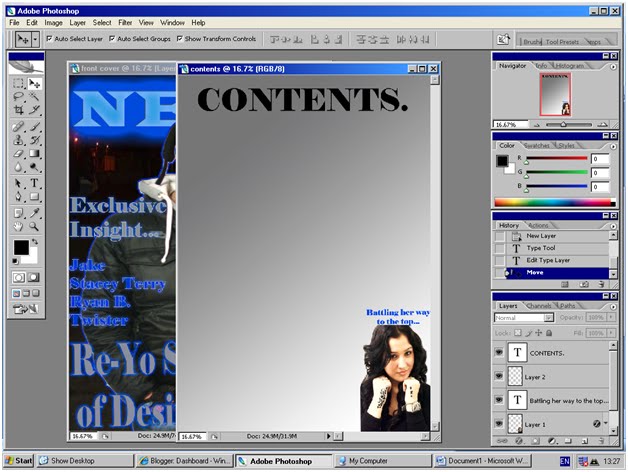Hide the CONTENTS. text layer

(499, 353)
